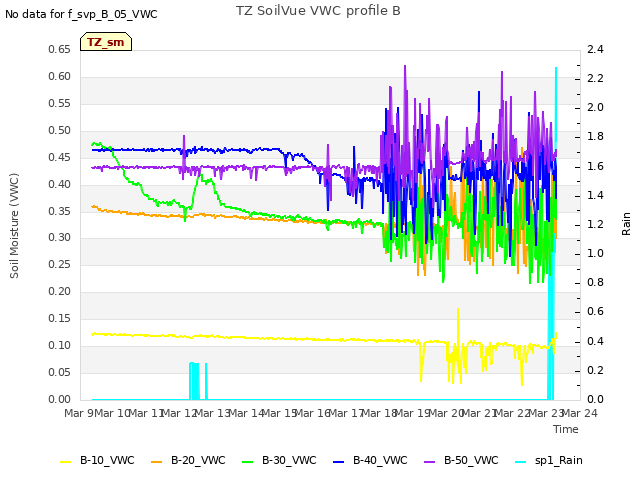Select the B-30_VWC legend label
The width and height of the screenshot is (640, 480).
click(x=289, y=460)
